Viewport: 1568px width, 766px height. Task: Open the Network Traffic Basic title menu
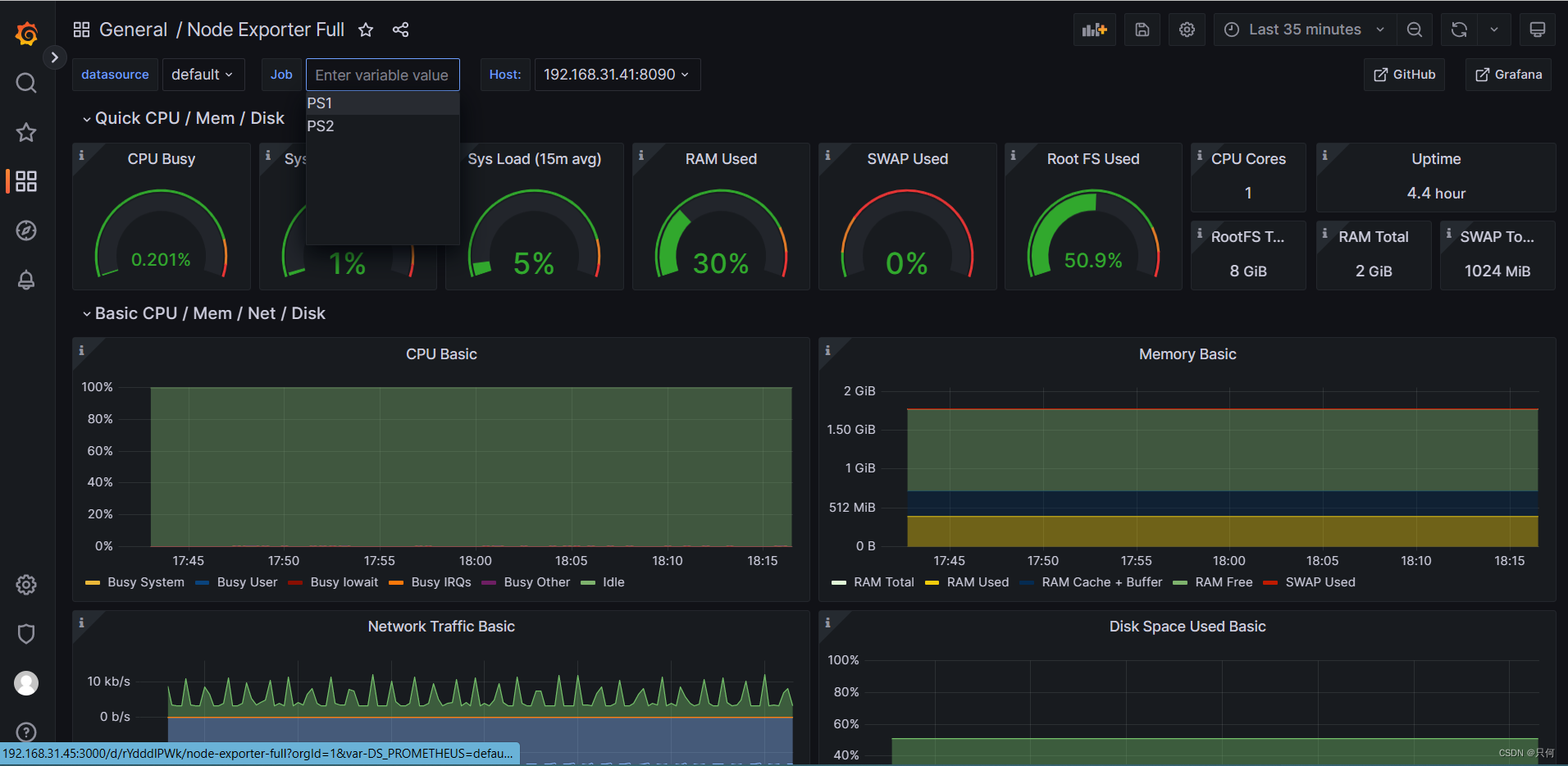coord(441,627)
